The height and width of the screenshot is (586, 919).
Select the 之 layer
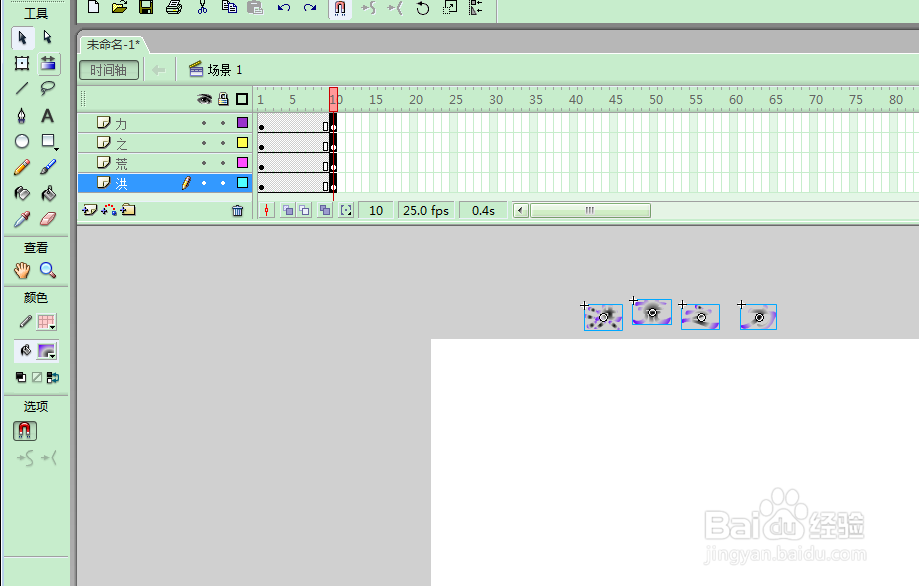(x=165, y=143)
